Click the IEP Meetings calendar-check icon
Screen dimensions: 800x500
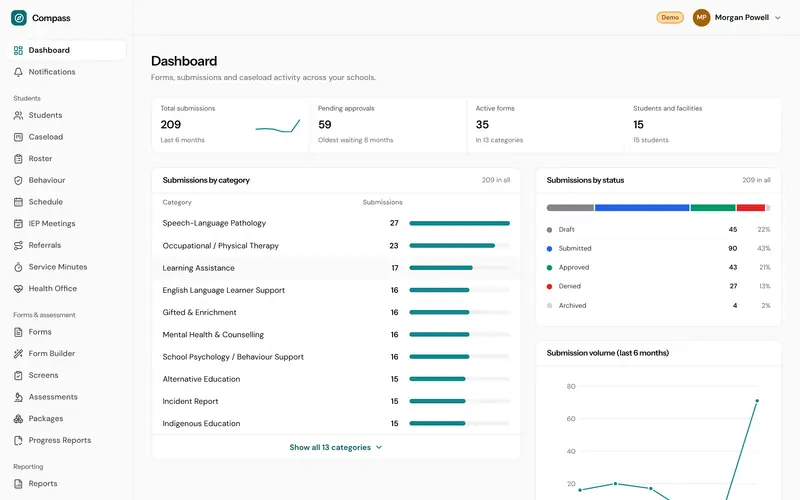tap(18, 223)
